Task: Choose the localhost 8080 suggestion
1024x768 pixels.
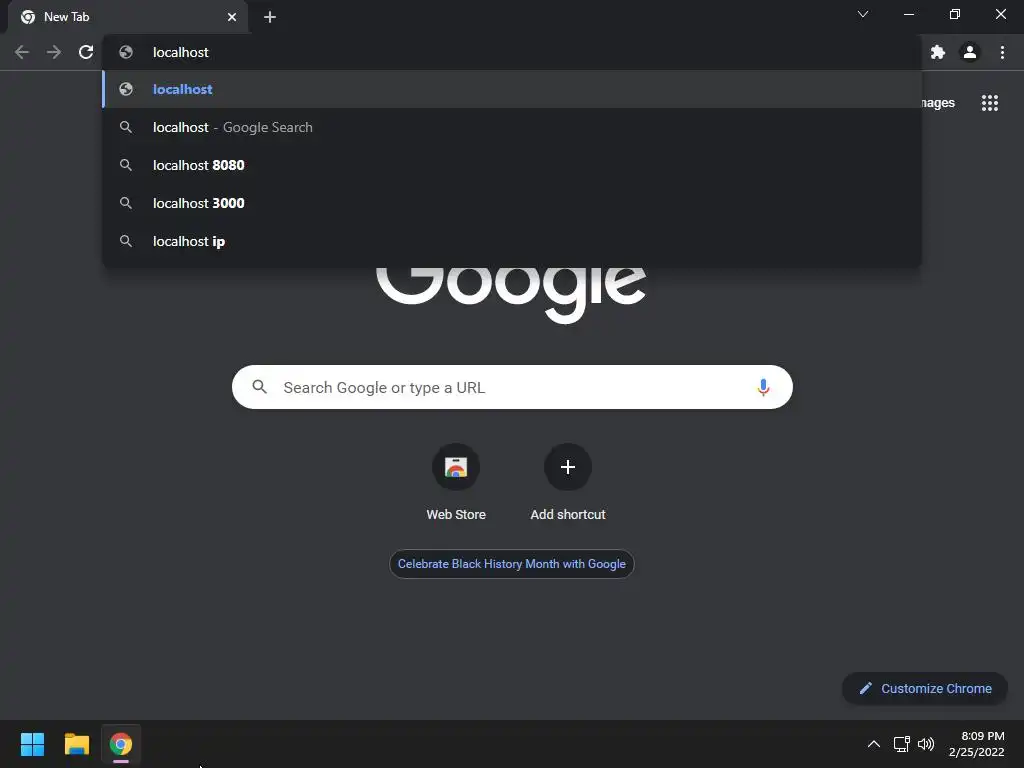Action: coord(512,165)
